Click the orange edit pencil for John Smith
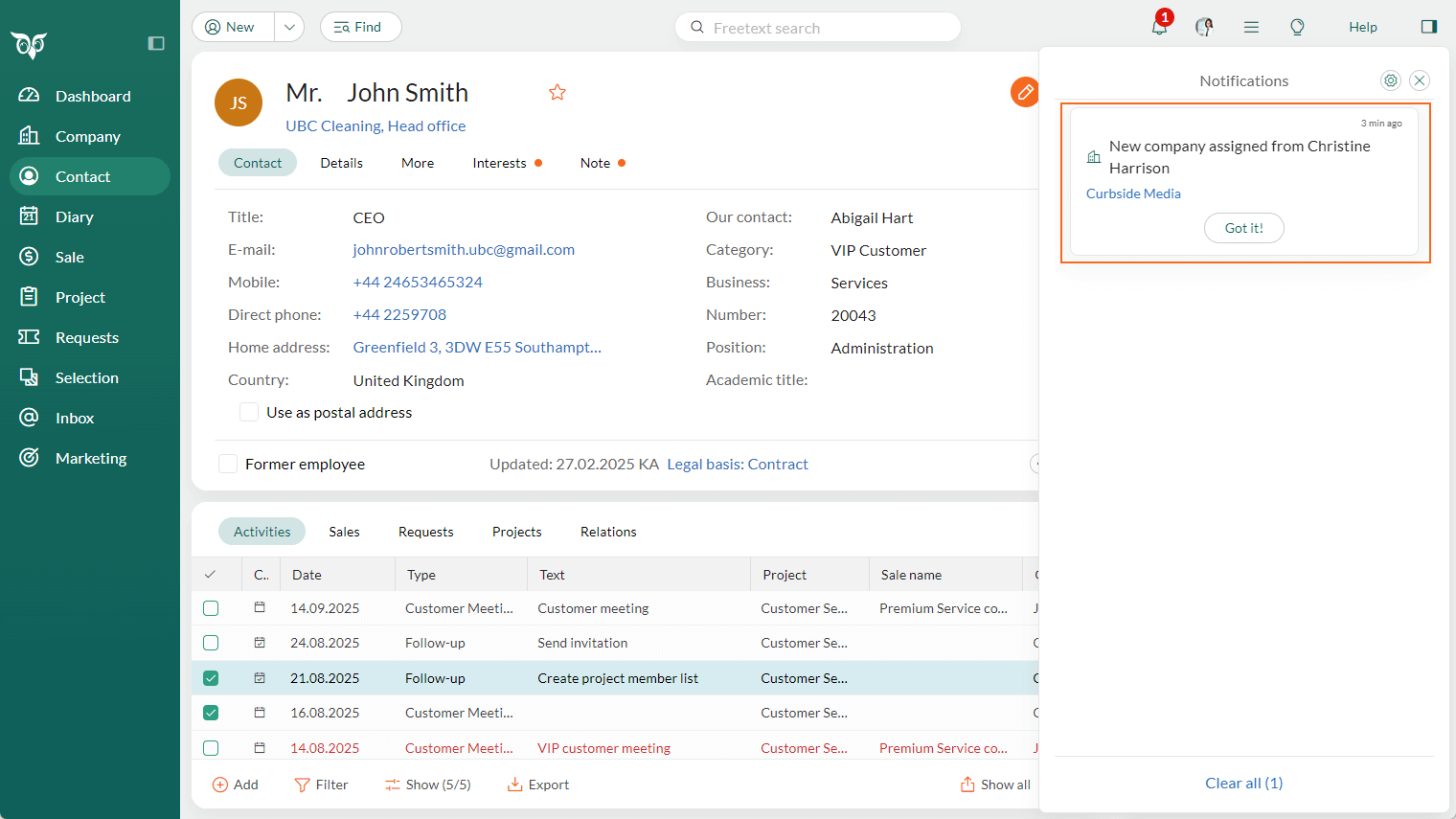The height and width of the screenshot is (819, 1456). pos(1024,92)
